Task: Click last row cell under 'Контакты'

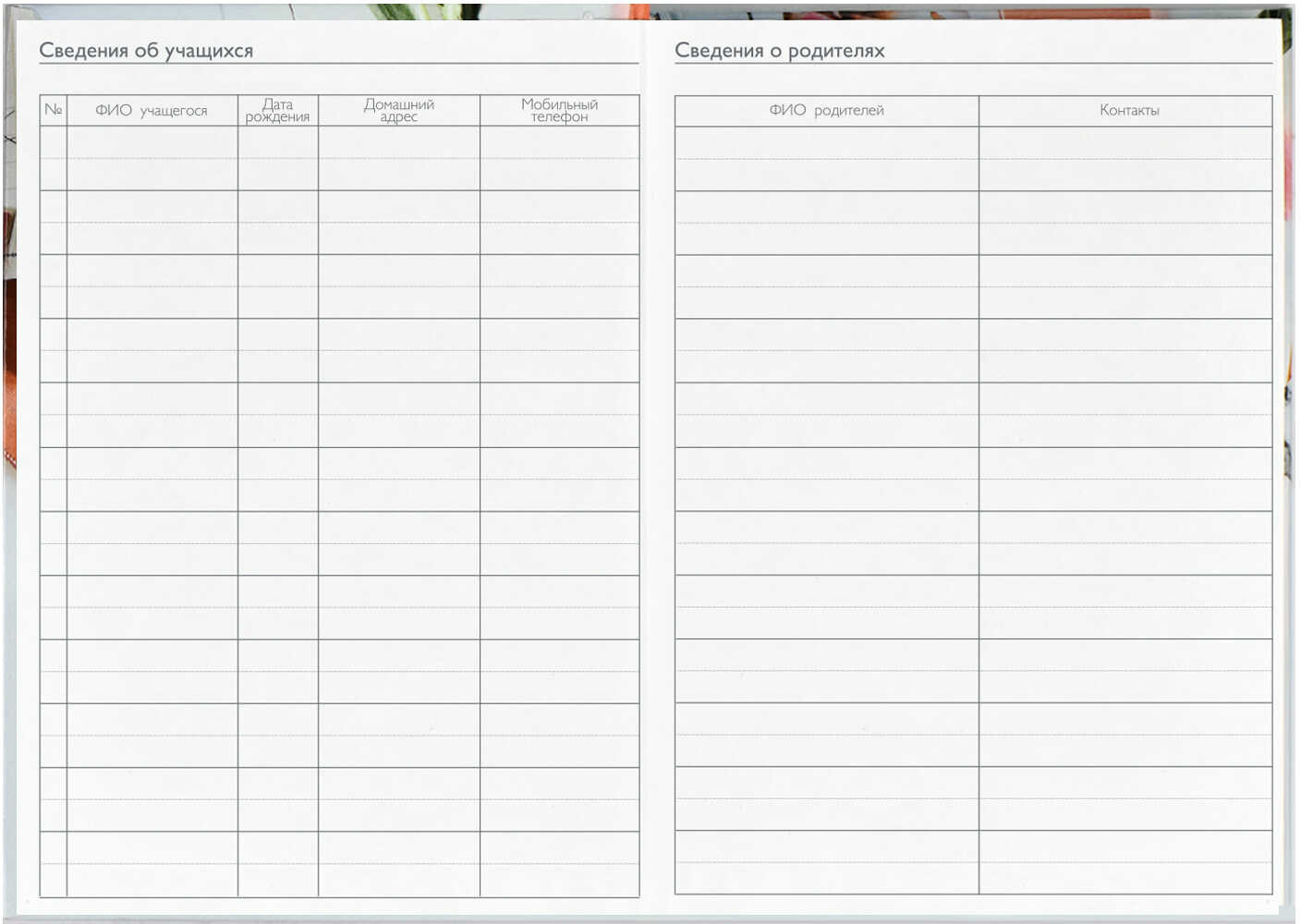Action: coord(1125,862)
